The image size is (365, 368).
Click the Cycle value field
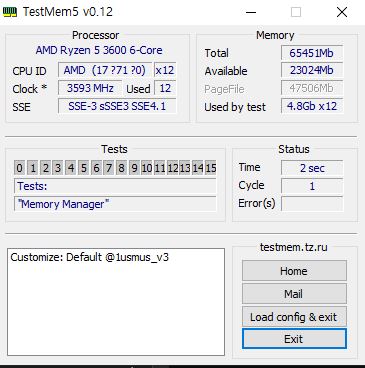[312, 186]
